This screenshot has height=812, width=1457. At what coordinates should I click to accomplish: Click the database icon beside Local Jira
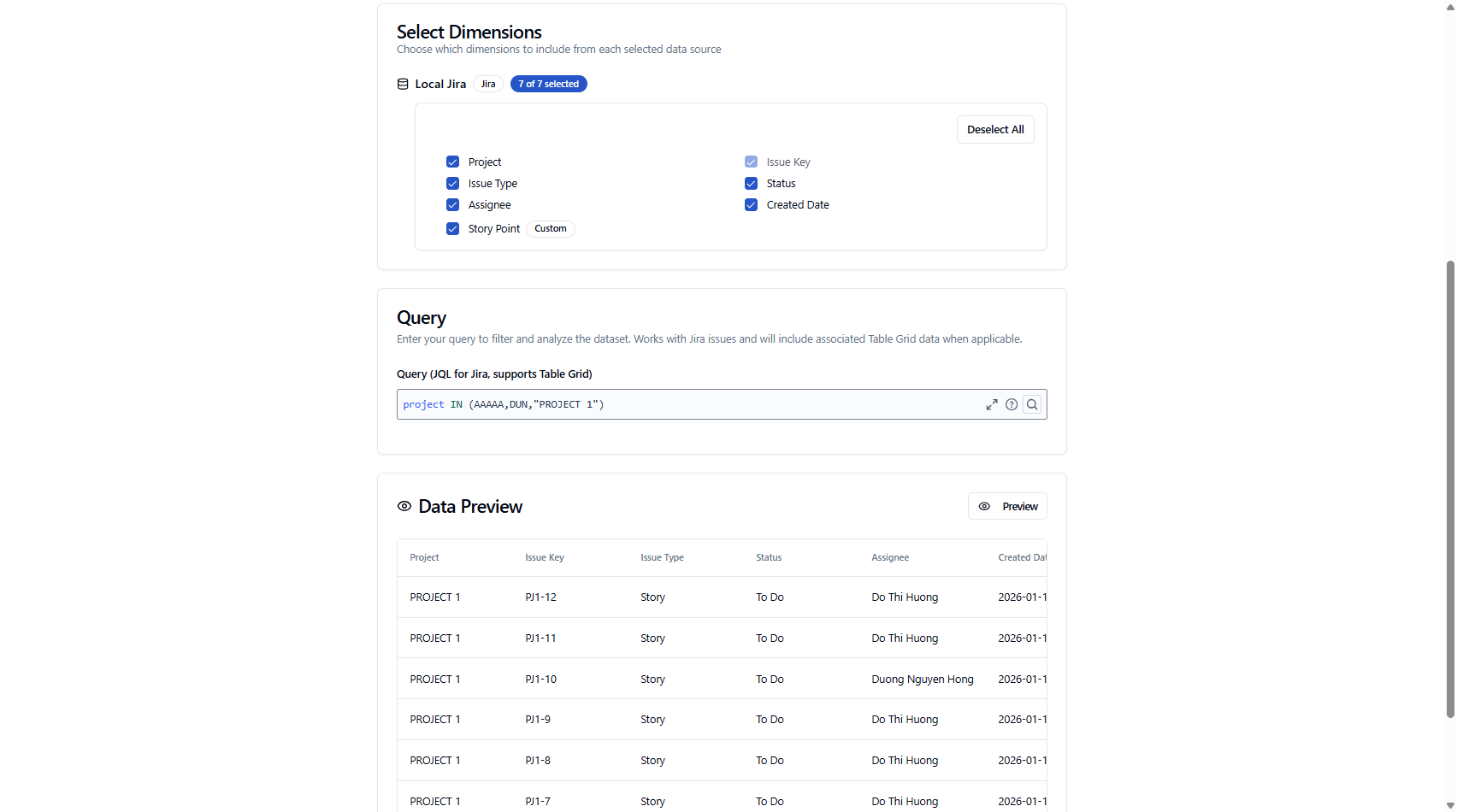click(403, 84)
